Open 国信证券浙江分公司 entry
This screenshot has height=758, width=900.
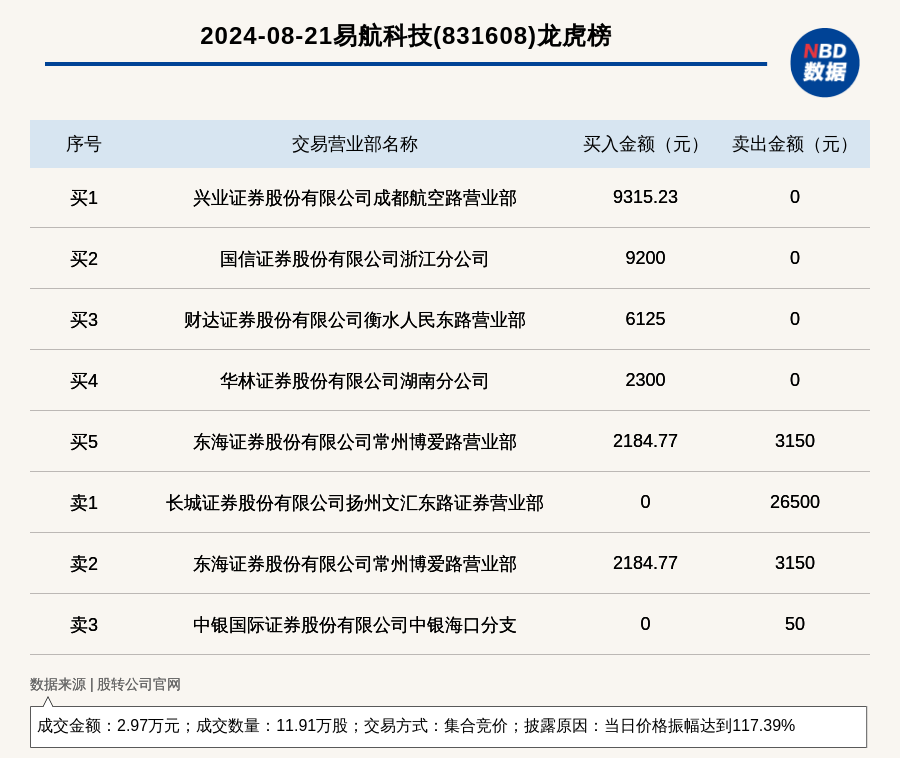(x=354, y=259)
